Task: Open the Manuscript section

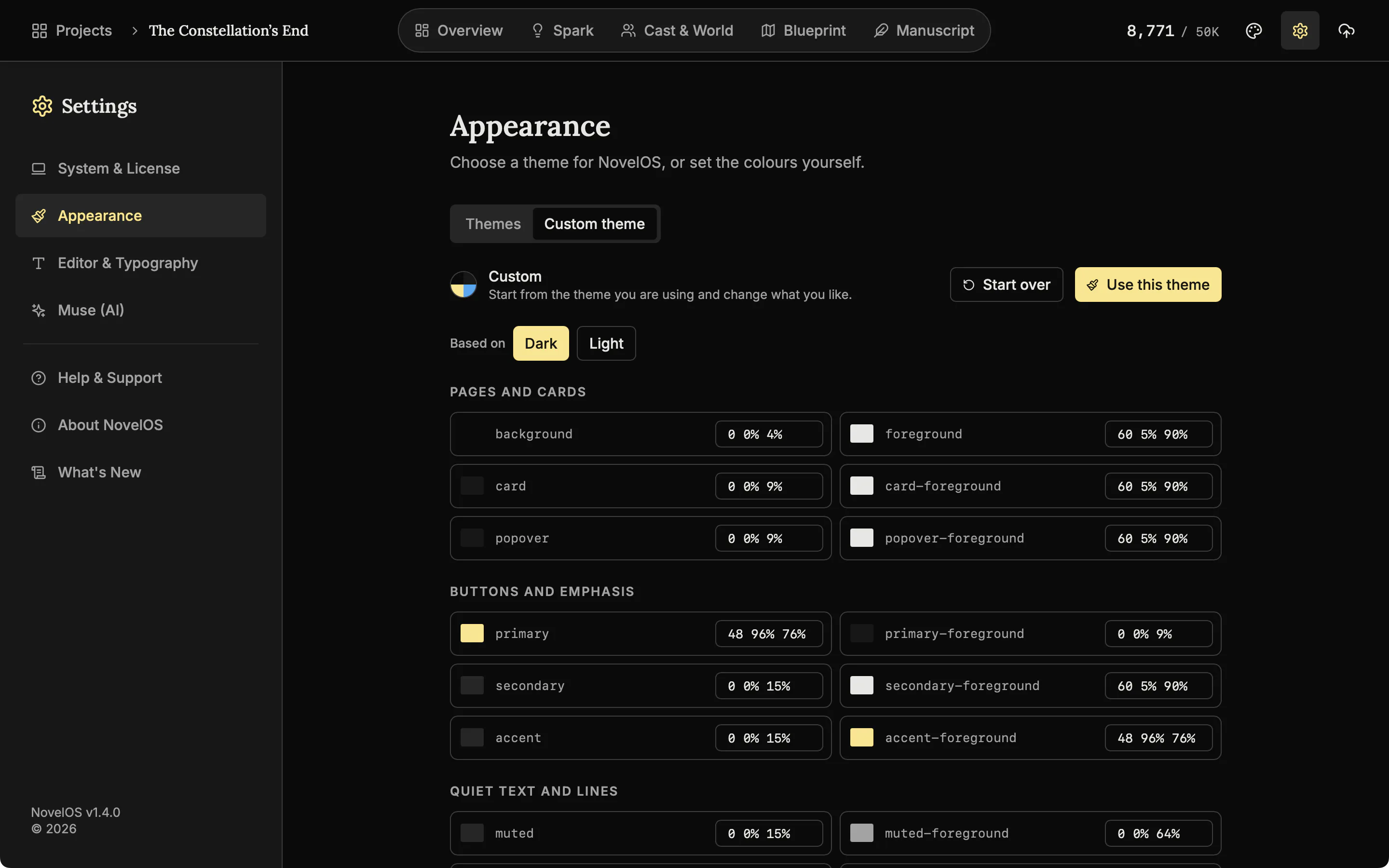Action: (x=924, y=30)
